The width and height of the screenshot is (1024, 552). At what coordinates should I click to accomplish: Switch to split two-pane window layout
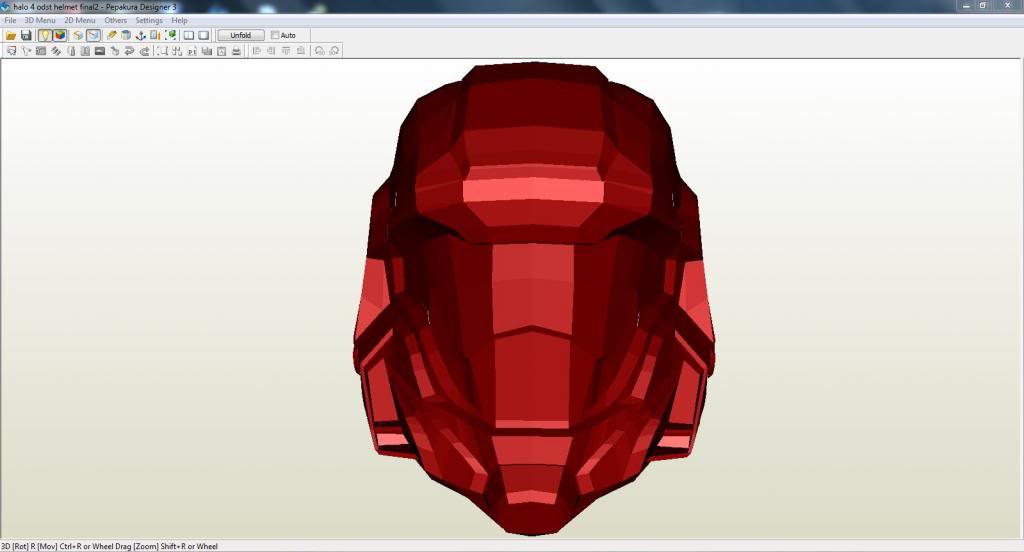(x=189, y=35)
